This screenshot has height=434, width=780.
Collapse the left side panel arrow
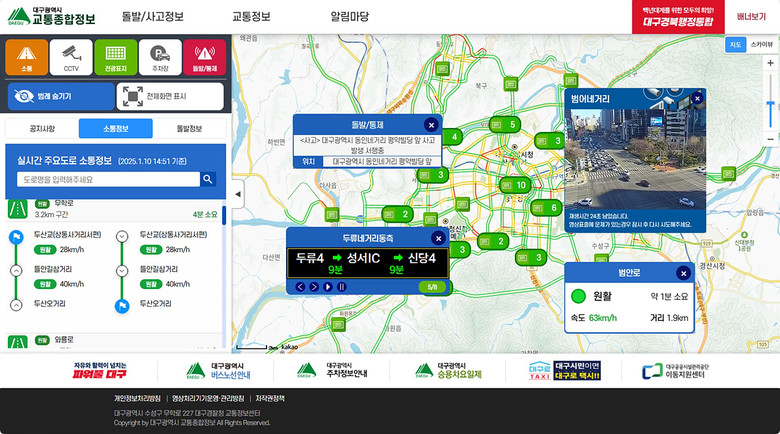point(238,193)
